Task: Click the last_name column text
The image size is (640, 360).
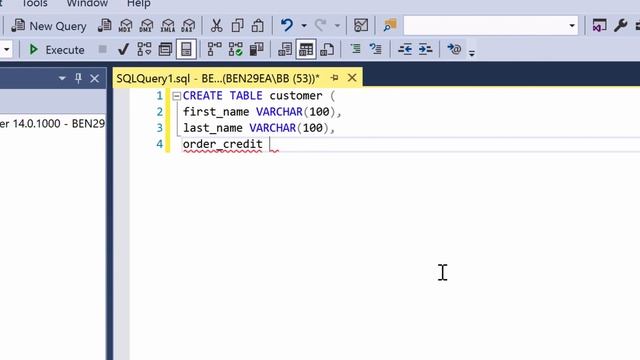Action: point(213,128)
